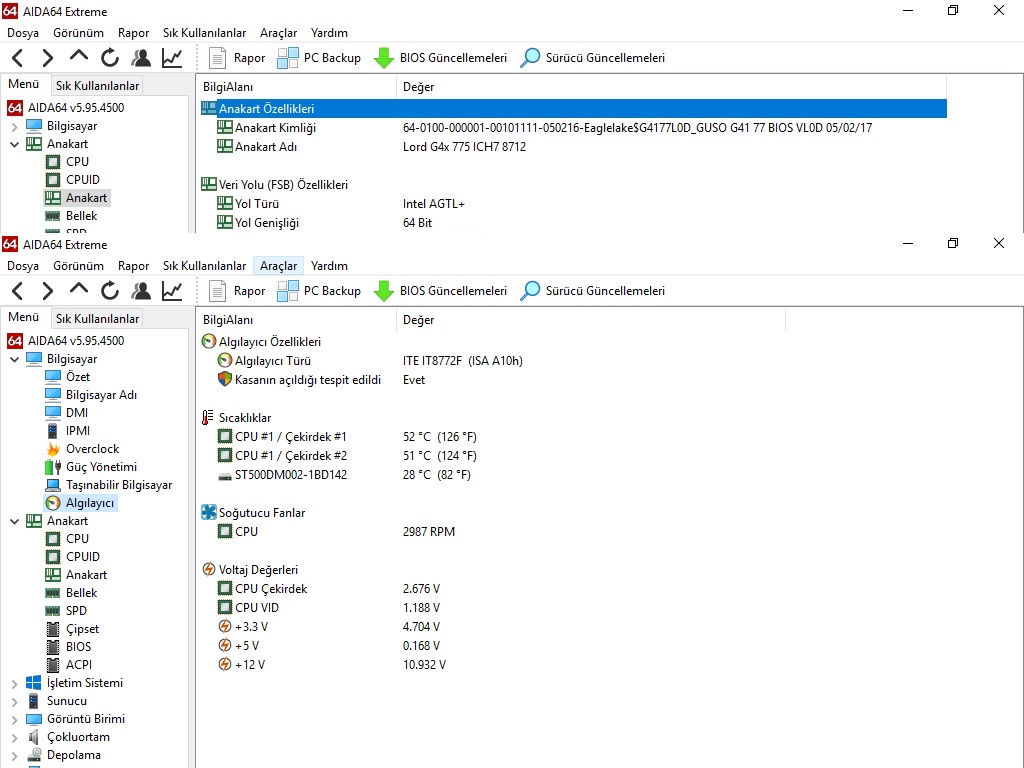
Task: Collapse Bilgisayar node in lower window tree
Action: point(14,359)
